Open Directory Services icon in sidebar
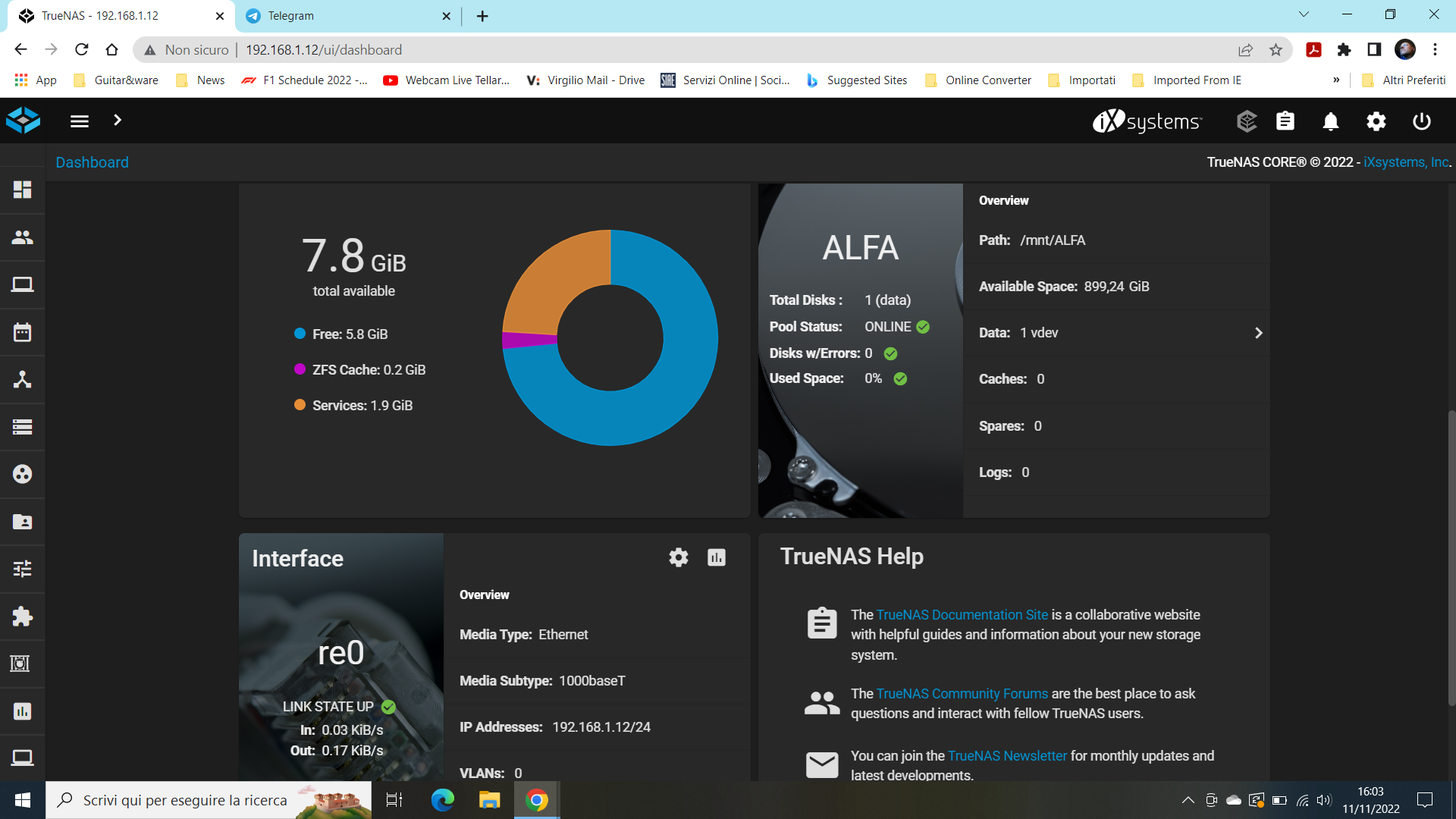This screenshot has width=1456, height=819. coord(22,474)
